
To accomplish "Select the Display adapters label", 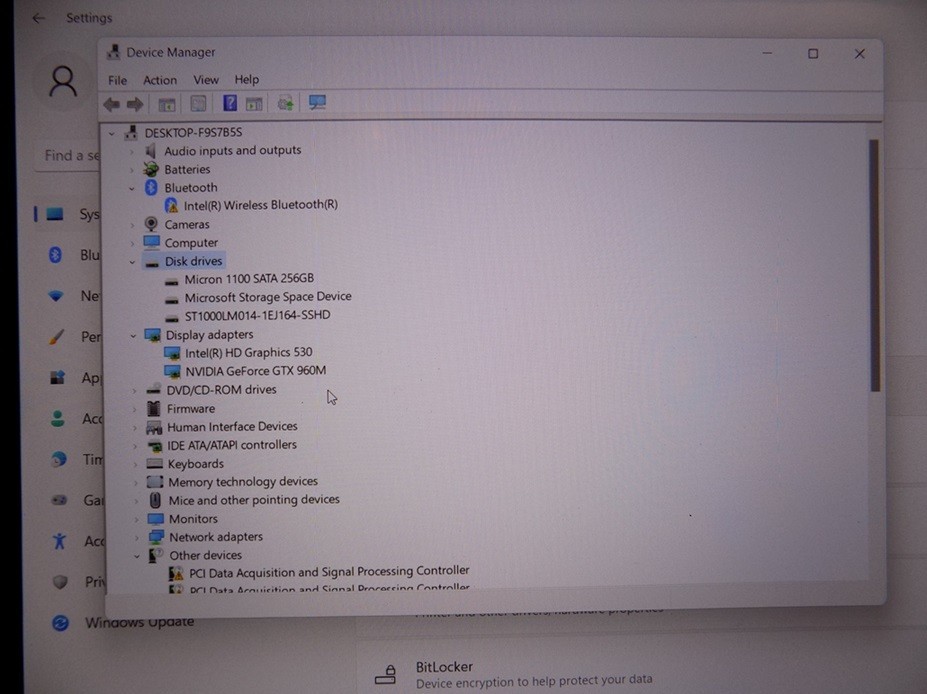I will tap(209, 335).
